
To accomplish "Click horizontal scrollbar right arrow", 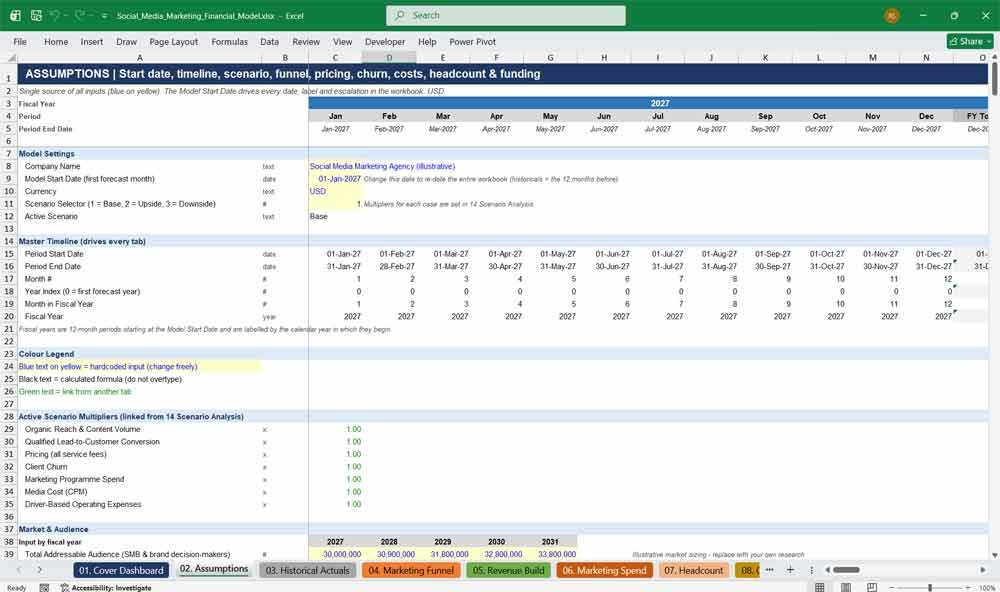I will pos(983,570).
